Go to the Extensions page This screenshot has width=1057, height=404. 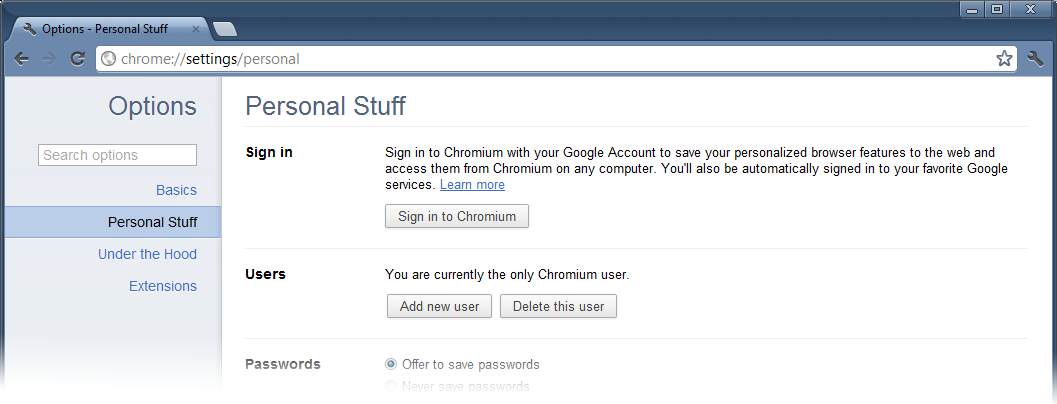tap(163, 286)
